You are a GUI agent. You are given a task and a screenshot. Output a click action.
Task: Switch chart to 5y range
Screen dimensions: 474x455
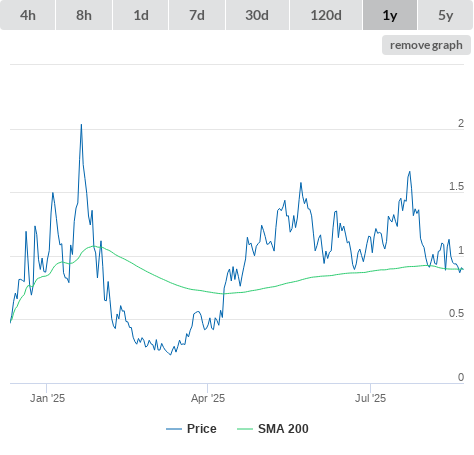click(x=446, y=15)
